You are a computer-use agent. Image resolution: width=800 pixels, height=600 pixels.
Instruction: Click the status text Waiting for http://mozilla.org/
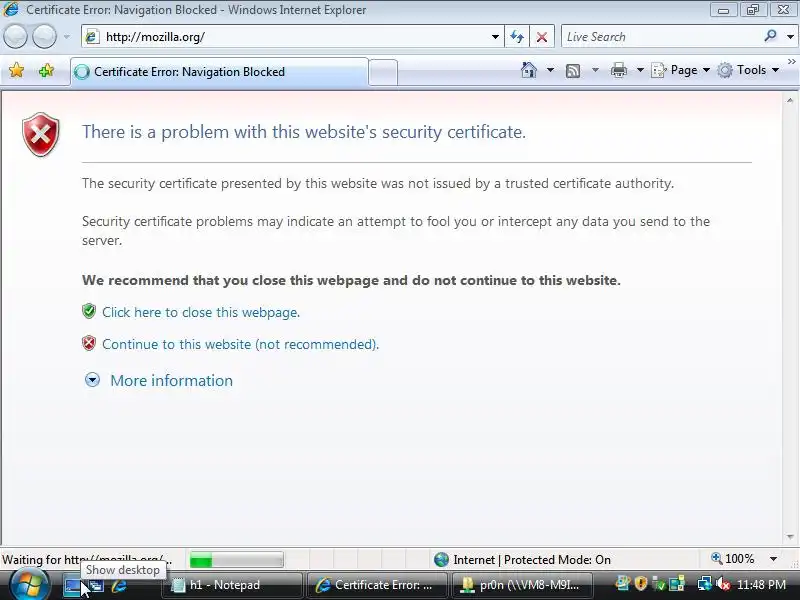pos(87,559)
